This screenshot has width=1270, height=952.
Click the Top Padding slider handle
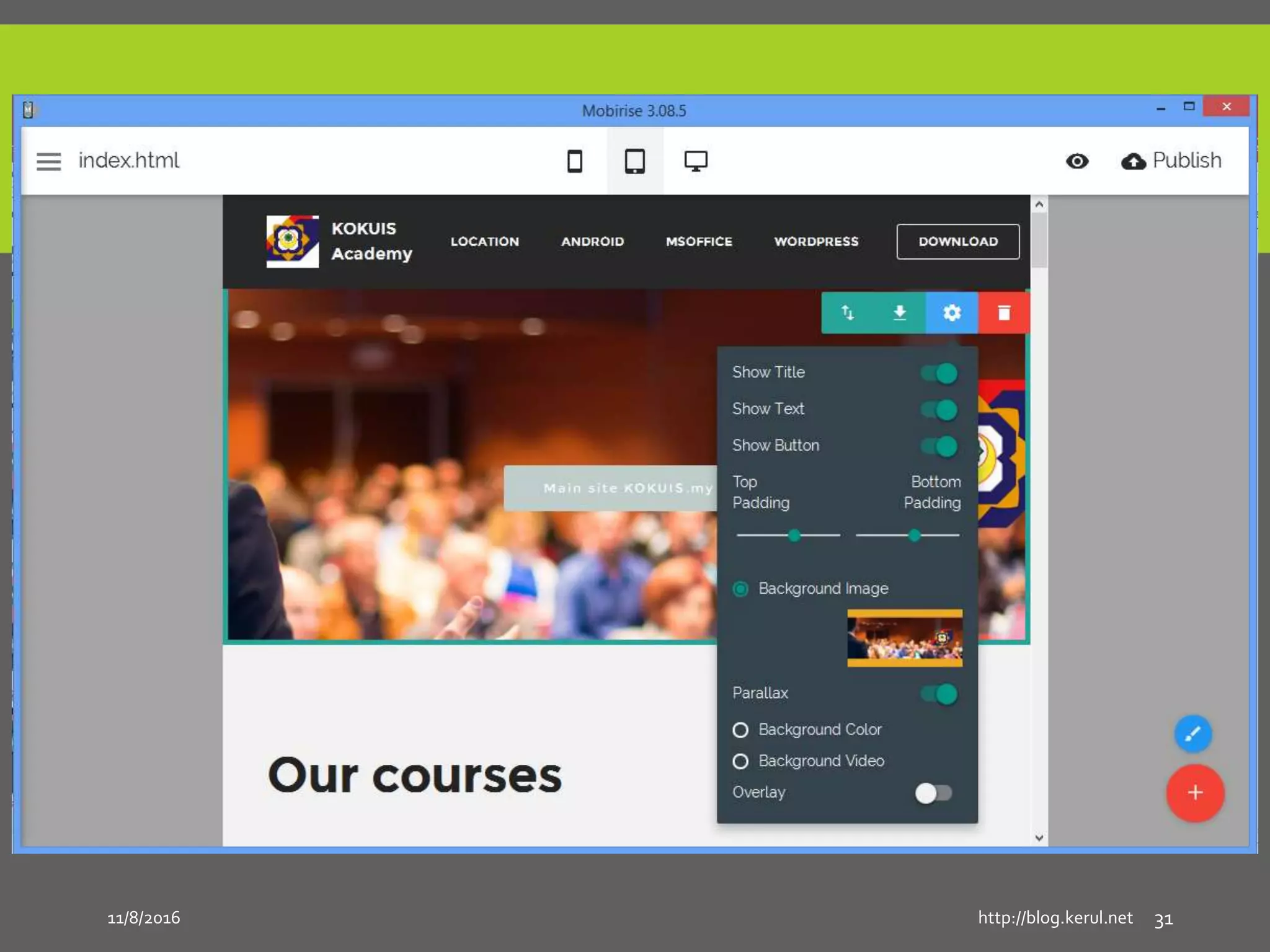pyautogui.click(x=794, y=535)
